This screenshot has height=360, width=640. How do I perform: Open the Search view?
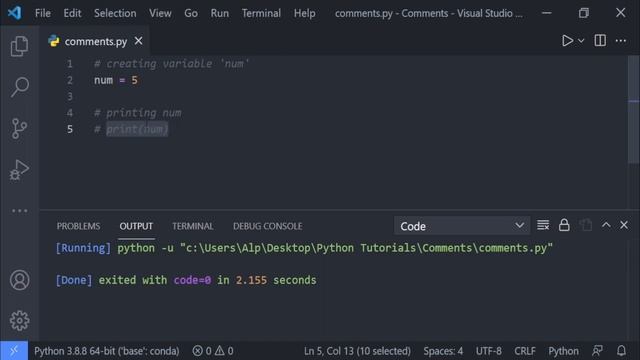click(x=19, y=87)
